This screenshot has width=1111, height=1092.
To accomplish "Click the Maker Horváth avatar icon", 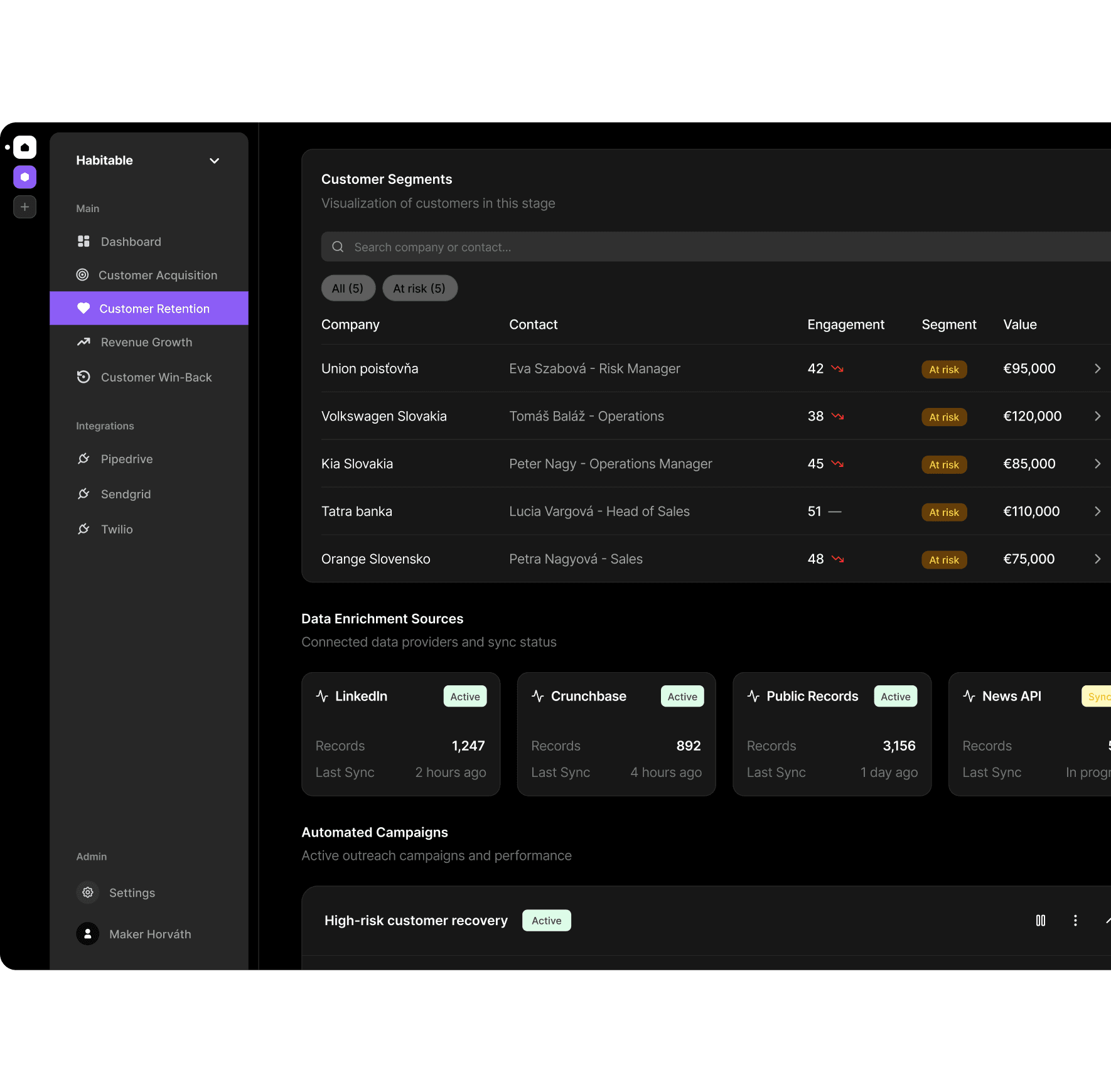I will pos(88,934).
